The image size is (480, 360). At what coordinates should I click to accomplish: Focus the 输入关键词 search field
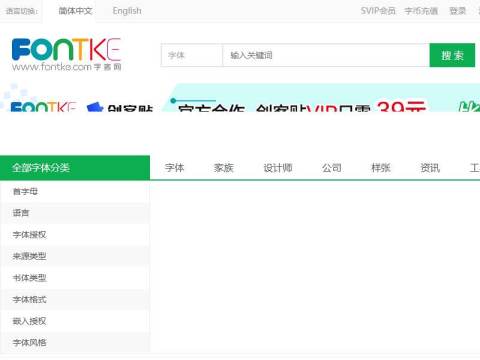pyautogui.click(x=326, y=55)
